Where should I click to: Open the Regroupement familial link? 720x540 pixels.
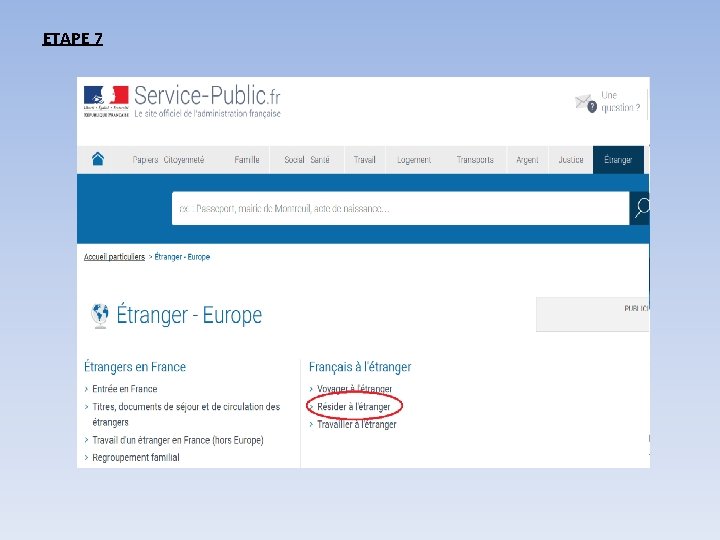[x=135, y=457]
